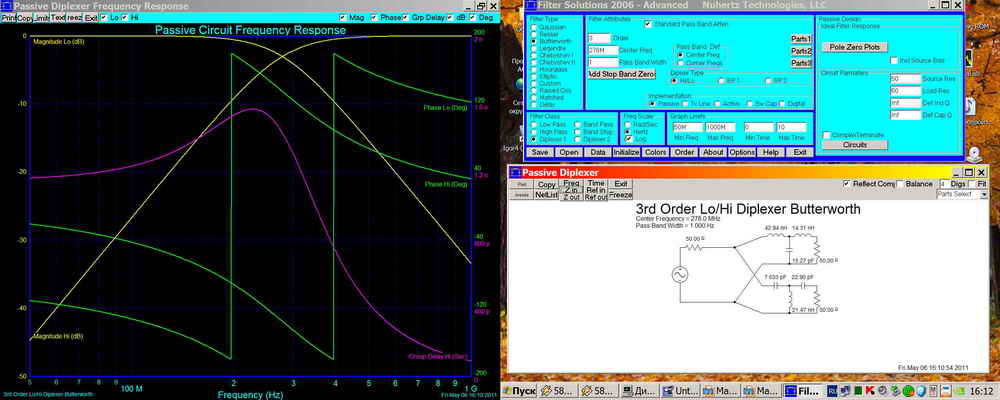Uncheck Lo in Frequency Response window
This screenshot has width=1000, height=400.
tap(105, 18)
